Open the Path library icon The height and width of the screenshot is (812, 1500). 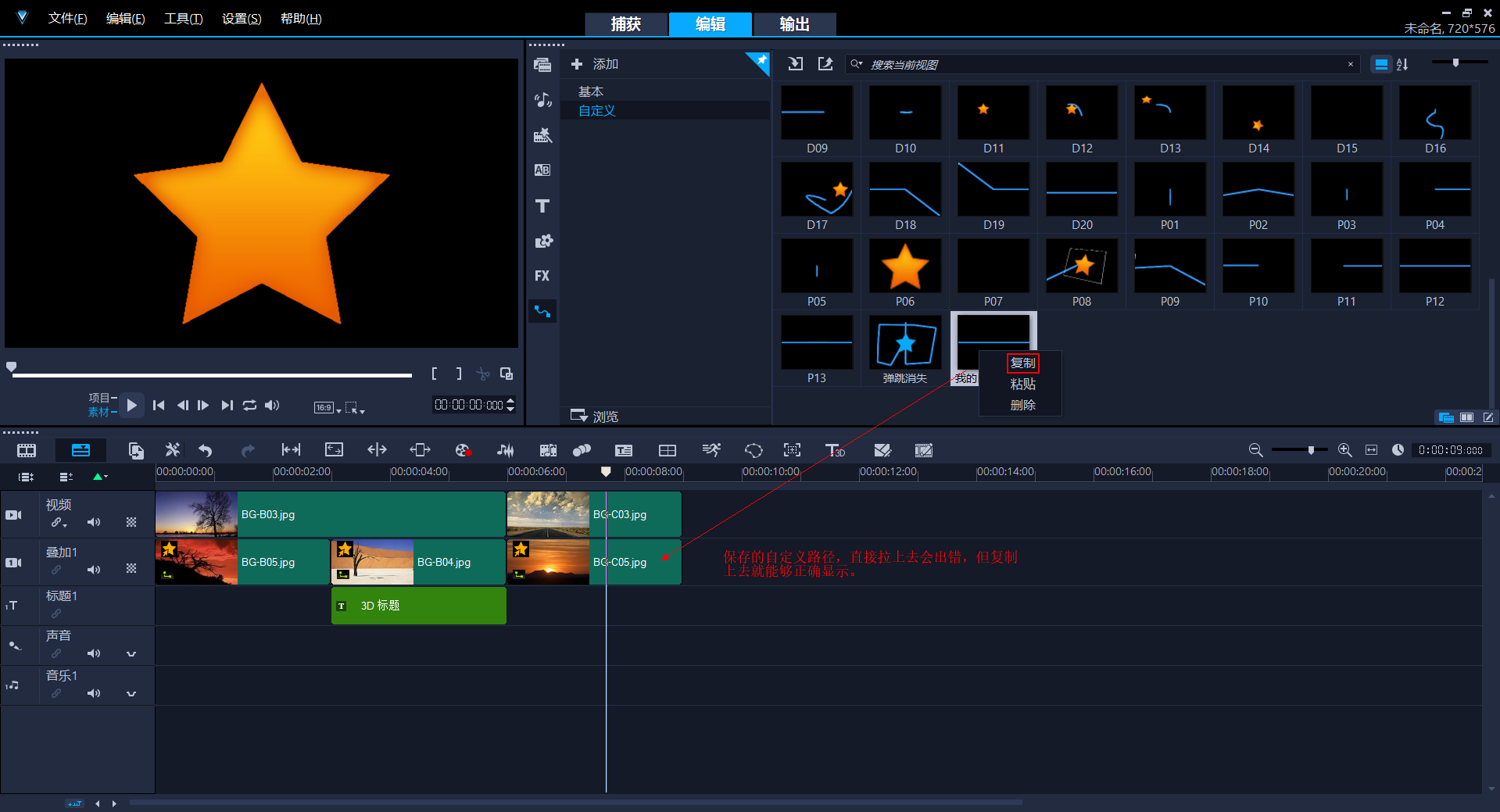[542, 311]
